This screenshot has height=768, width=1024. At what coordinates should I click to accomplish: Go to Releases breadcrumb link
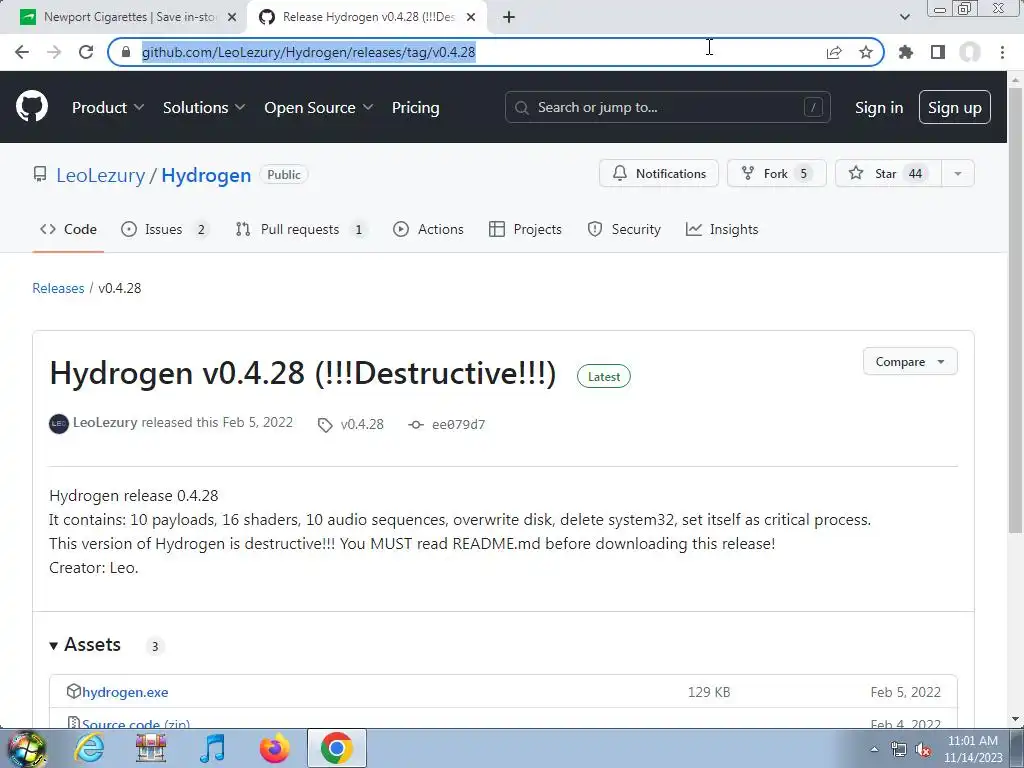pyautogui.click(x=58, y=288)
